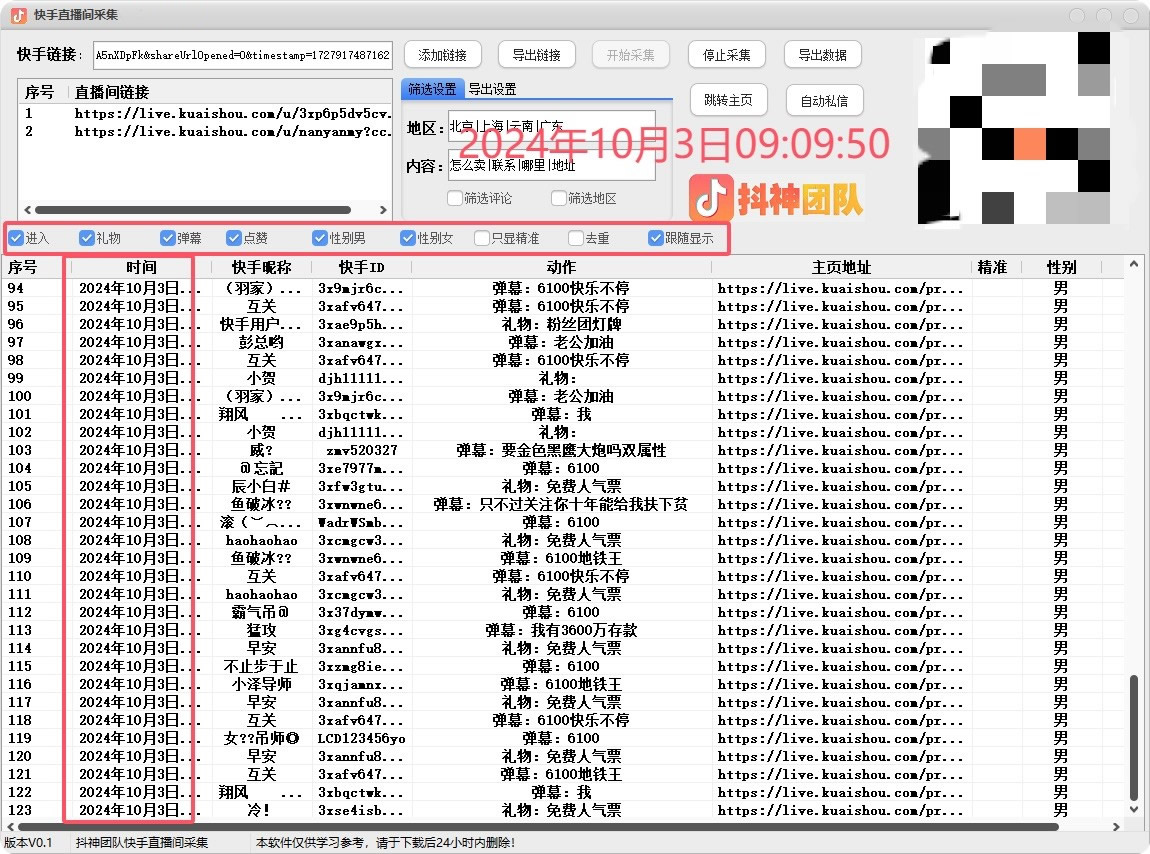
Task: Click the data table scroll-down arrow
Action: (x=1134, y=809)
